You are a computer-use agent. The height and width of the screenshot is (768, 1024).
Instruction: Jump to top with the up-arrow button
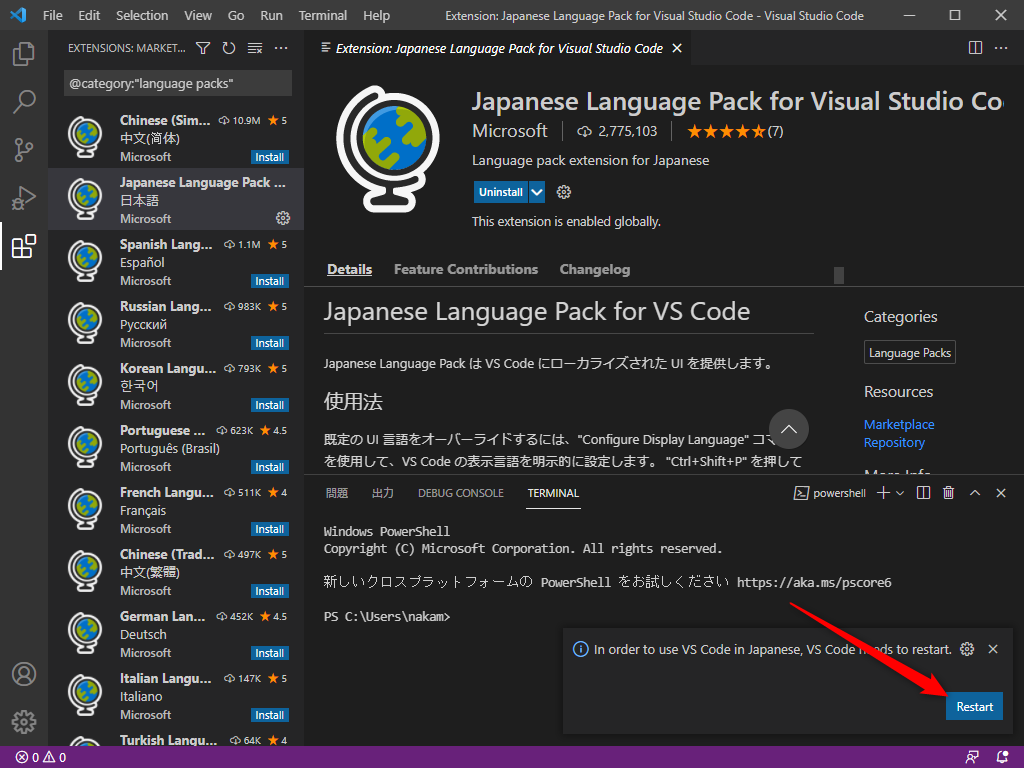click(x=788, y=429)
